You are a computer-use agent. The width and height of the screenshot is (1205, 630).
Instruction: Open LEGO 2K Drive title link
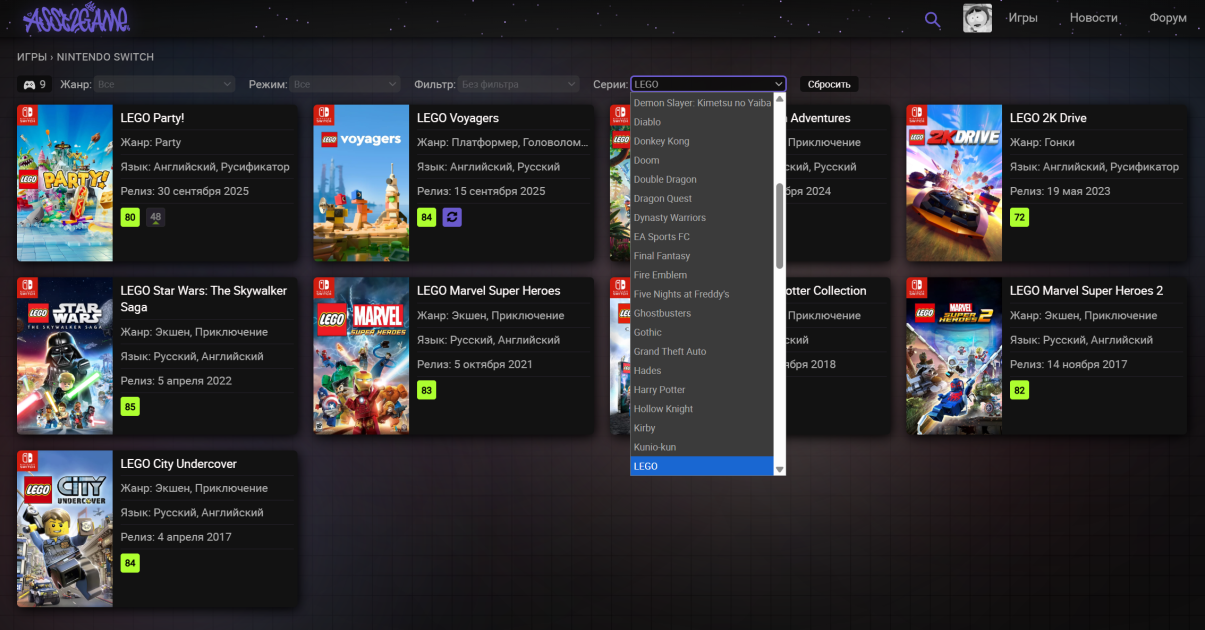click(1048, 118)
